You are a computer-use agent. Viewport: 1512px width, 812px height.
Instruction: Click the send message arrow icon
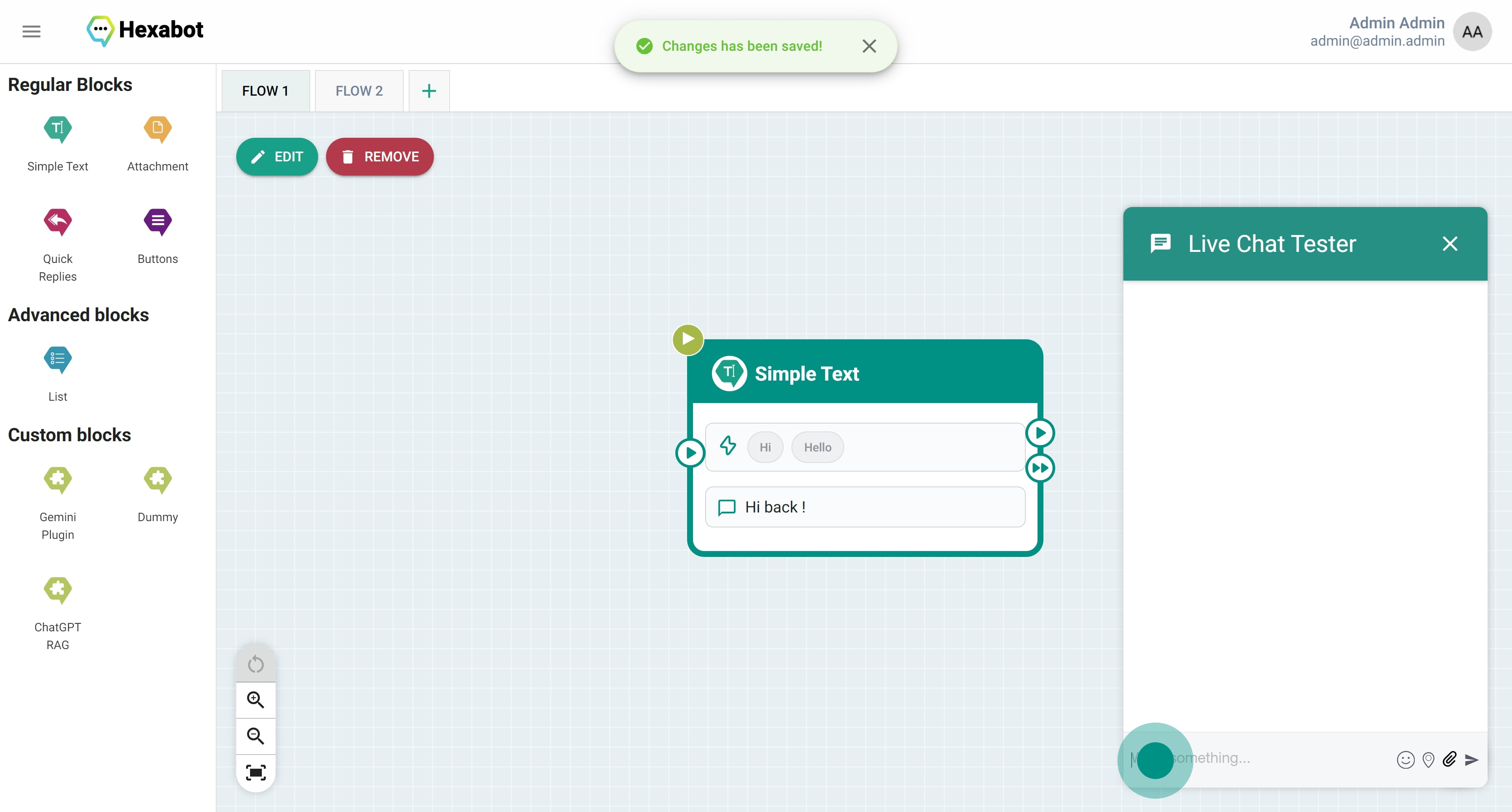1471,760
